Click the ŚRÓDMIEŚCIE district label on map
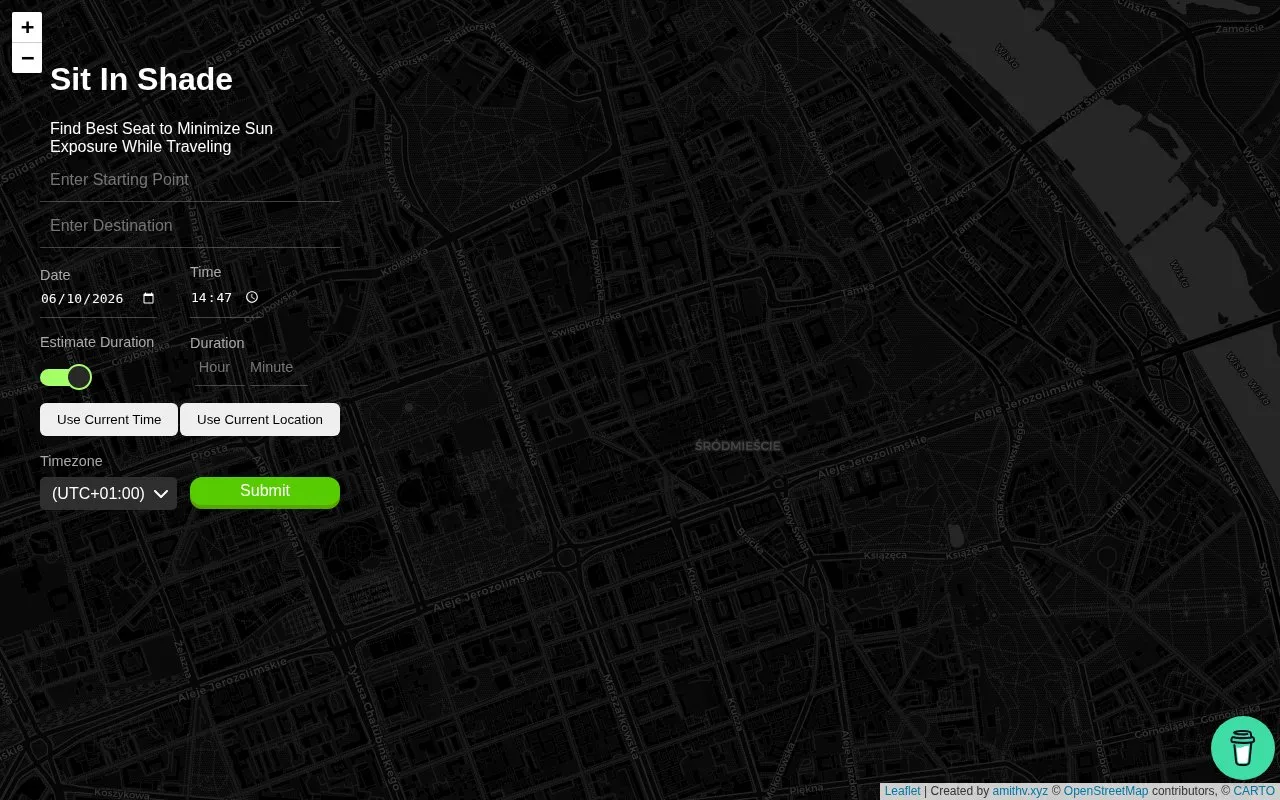Screen dimensions: 1280x800 coord(738,446)
